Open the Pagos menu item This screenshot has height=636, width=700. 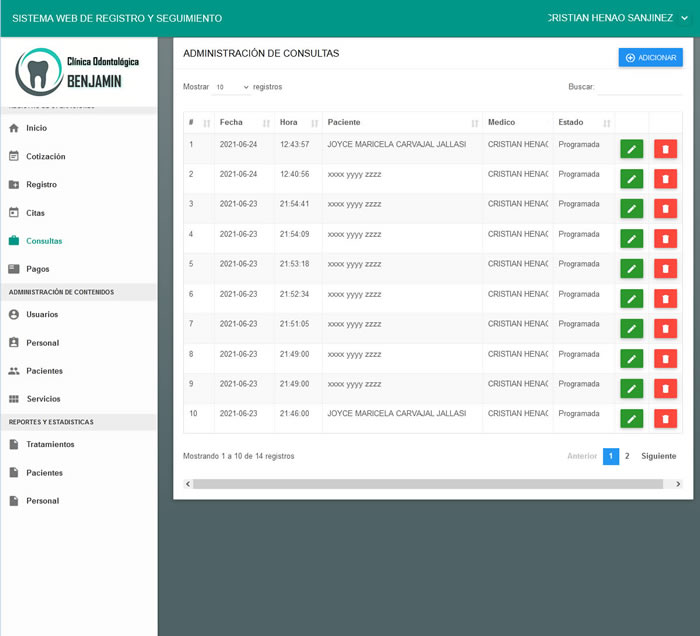click(x=38, y=269)
